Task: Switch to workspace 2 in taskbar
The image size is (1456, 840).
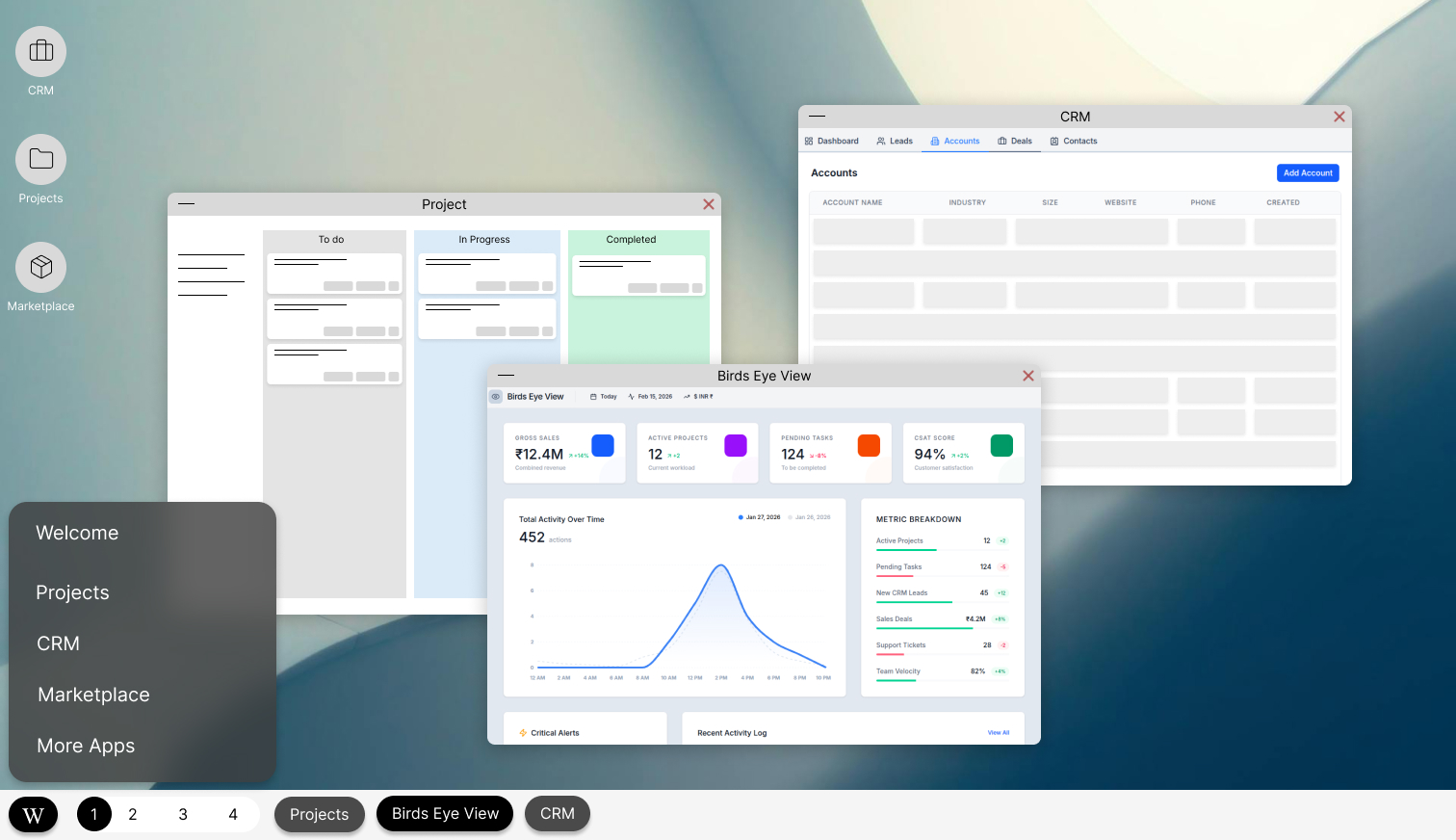Action: (133, 815)
